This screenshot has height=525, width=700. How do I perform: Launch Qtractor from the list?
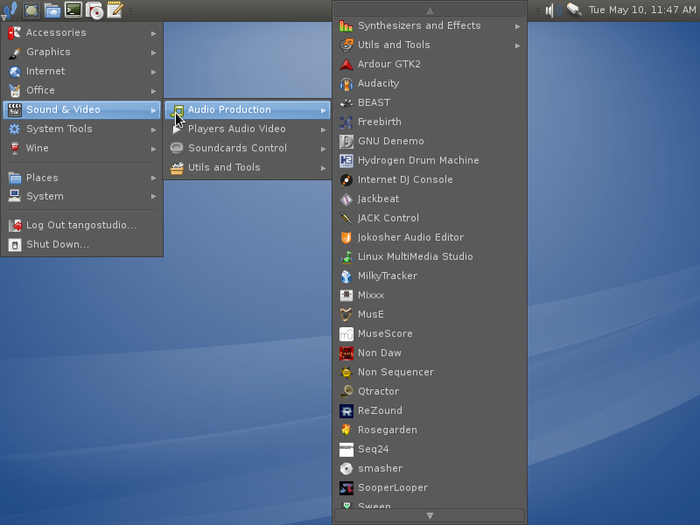(x=378, y=391)
